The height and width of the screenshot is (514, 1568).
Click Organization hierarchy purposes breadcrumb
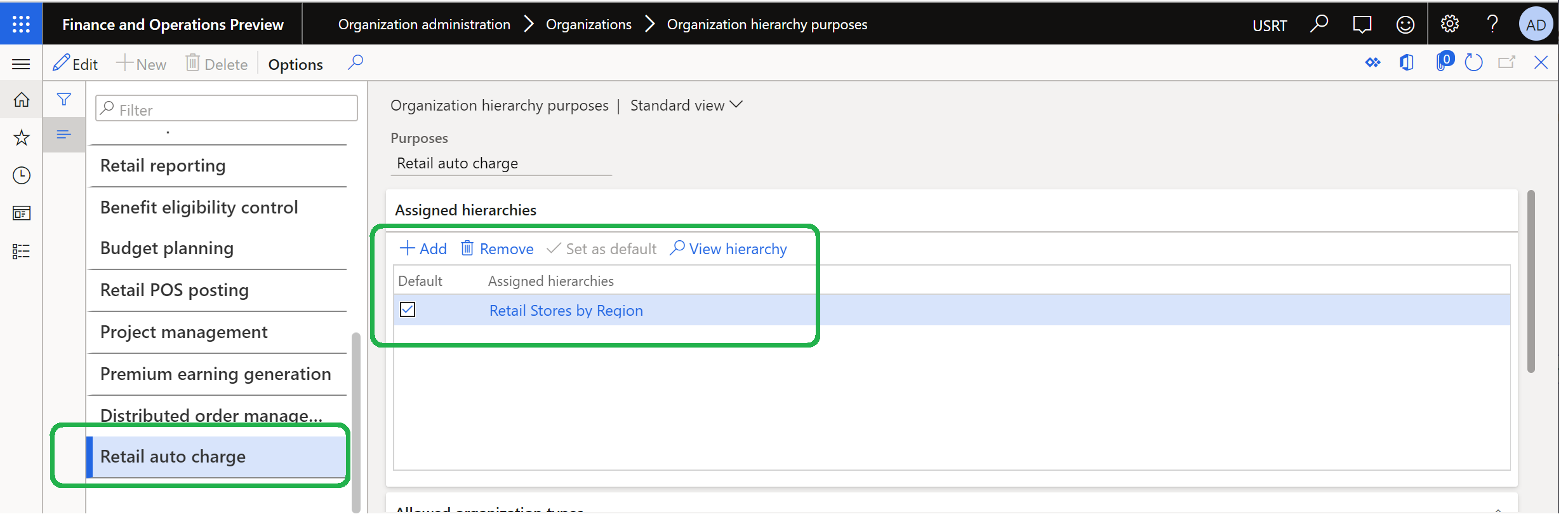(767, 24)
